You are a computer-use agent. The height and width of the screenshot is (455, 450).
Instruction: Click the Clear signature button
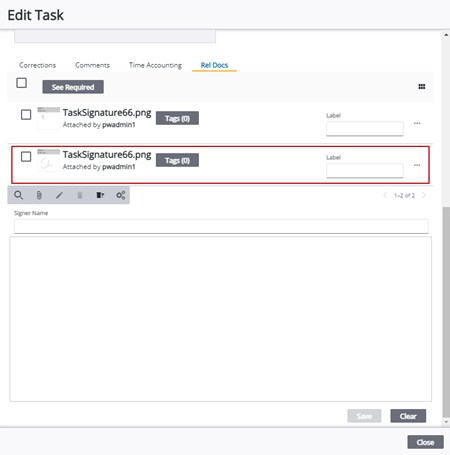pyautogui.click(x=408, y=416)
